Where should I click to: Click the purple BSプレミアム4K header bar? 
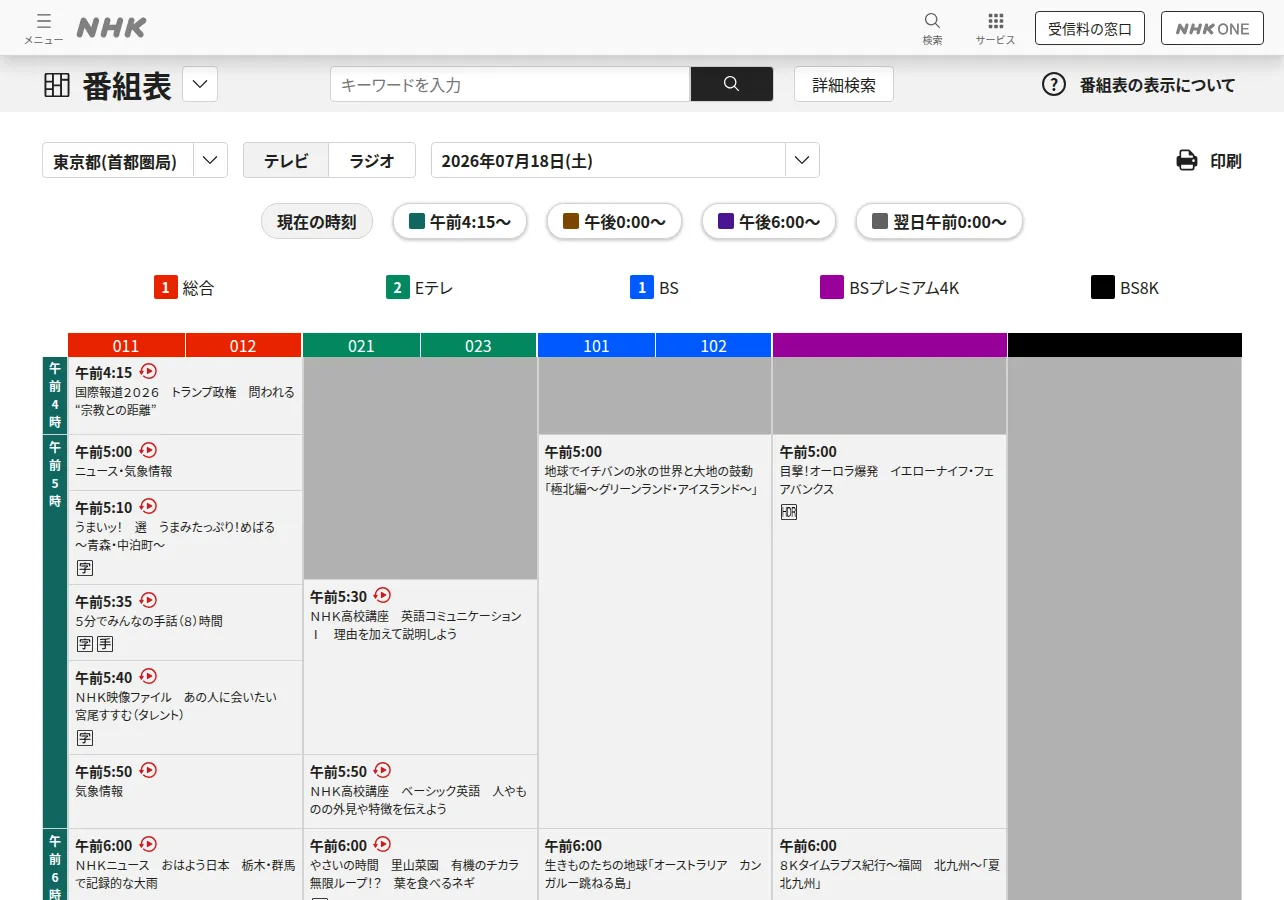(x=890, y=345)
